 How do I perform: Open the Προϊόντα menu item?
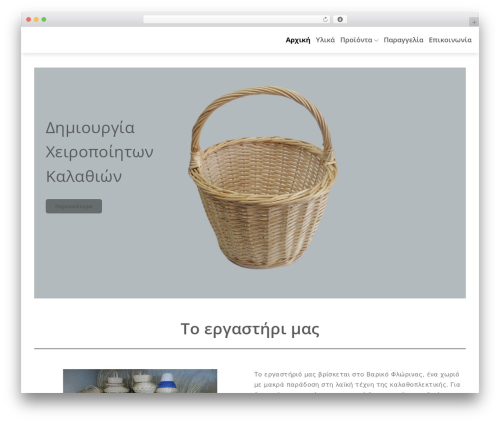[356, 40]
